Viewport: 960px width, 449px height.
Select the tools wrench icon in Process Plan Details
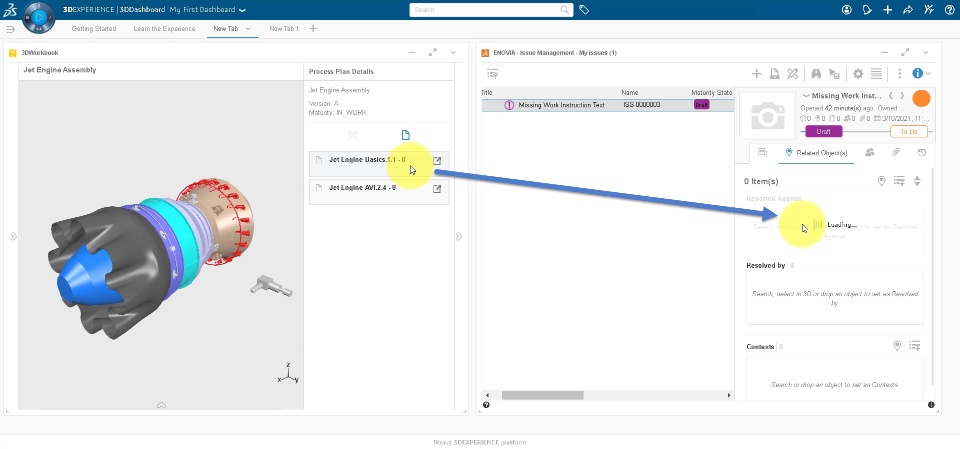tap(353, 135)
